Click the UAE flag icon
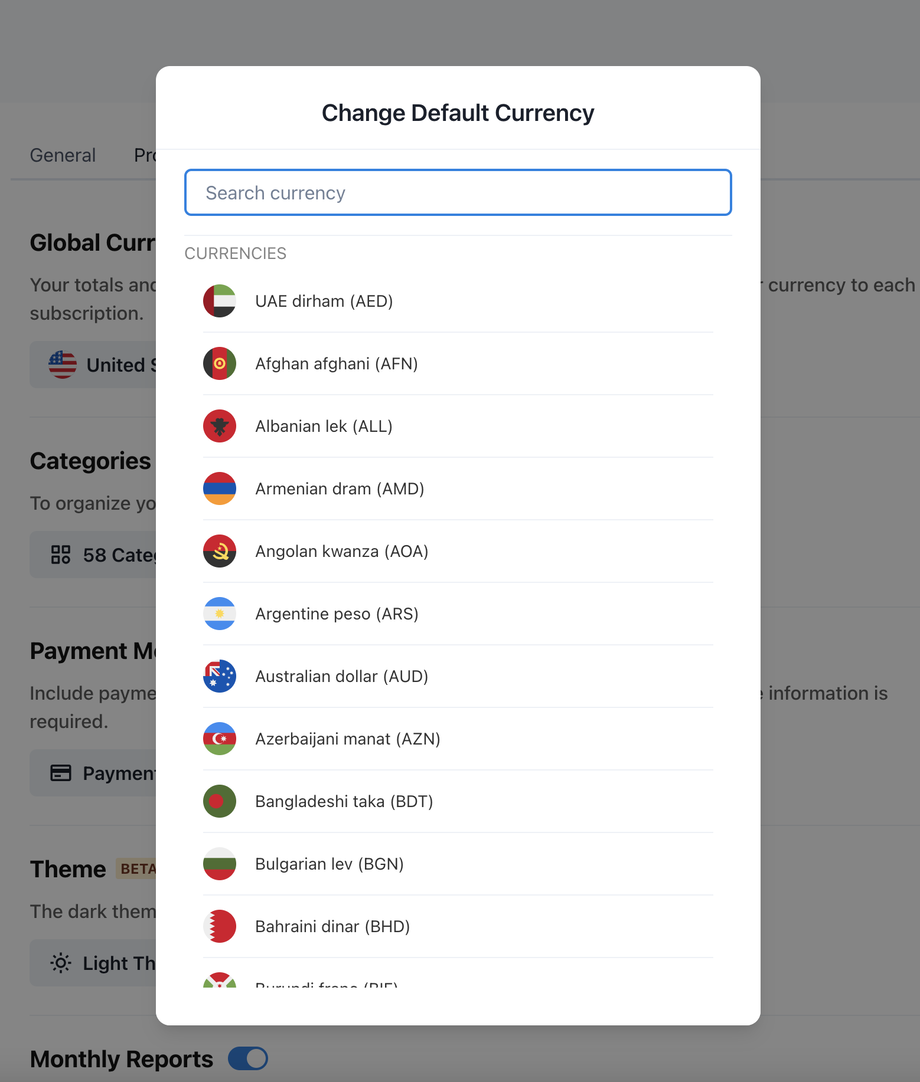920x1082 pixels. 219,301
